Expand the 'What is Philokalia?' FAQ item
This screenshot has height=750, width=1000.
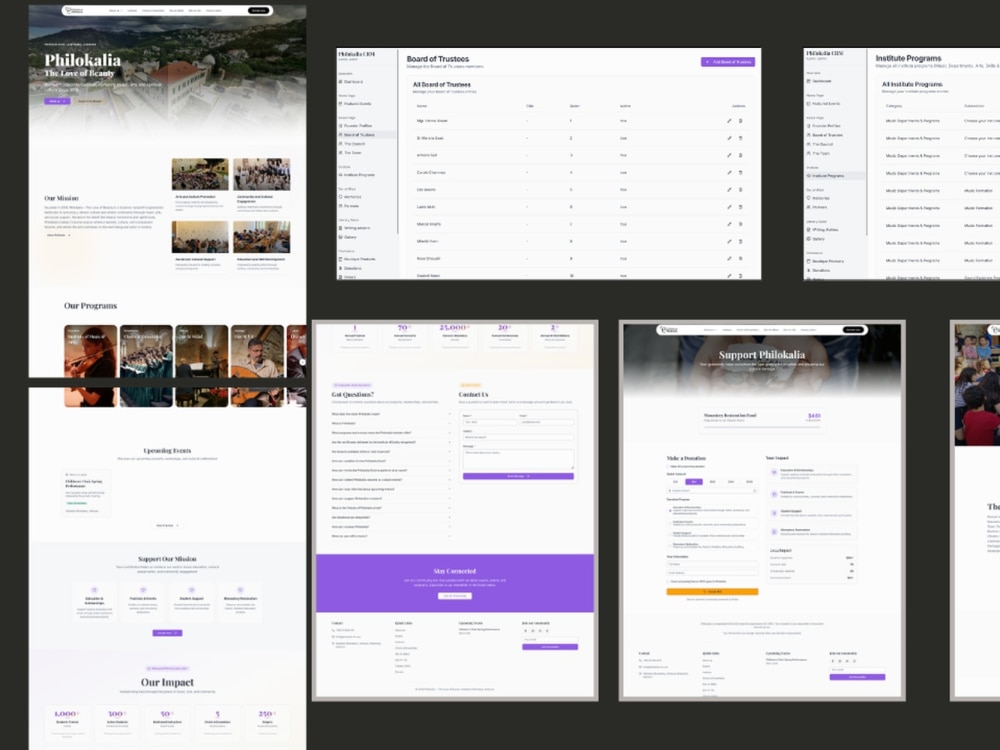390,423
